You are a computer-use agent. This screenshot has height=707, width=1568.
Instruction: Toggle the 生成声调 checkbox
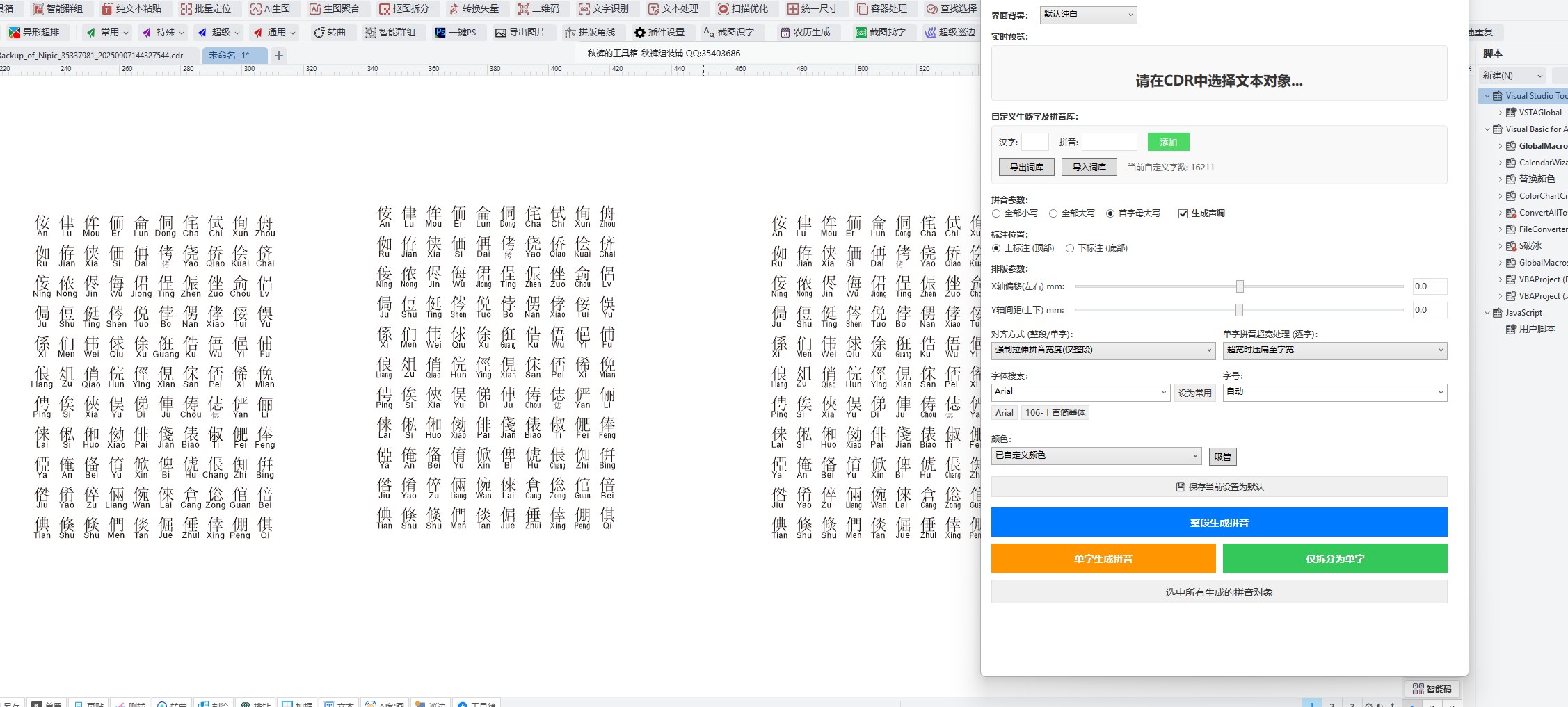(x=1183, y=213)
